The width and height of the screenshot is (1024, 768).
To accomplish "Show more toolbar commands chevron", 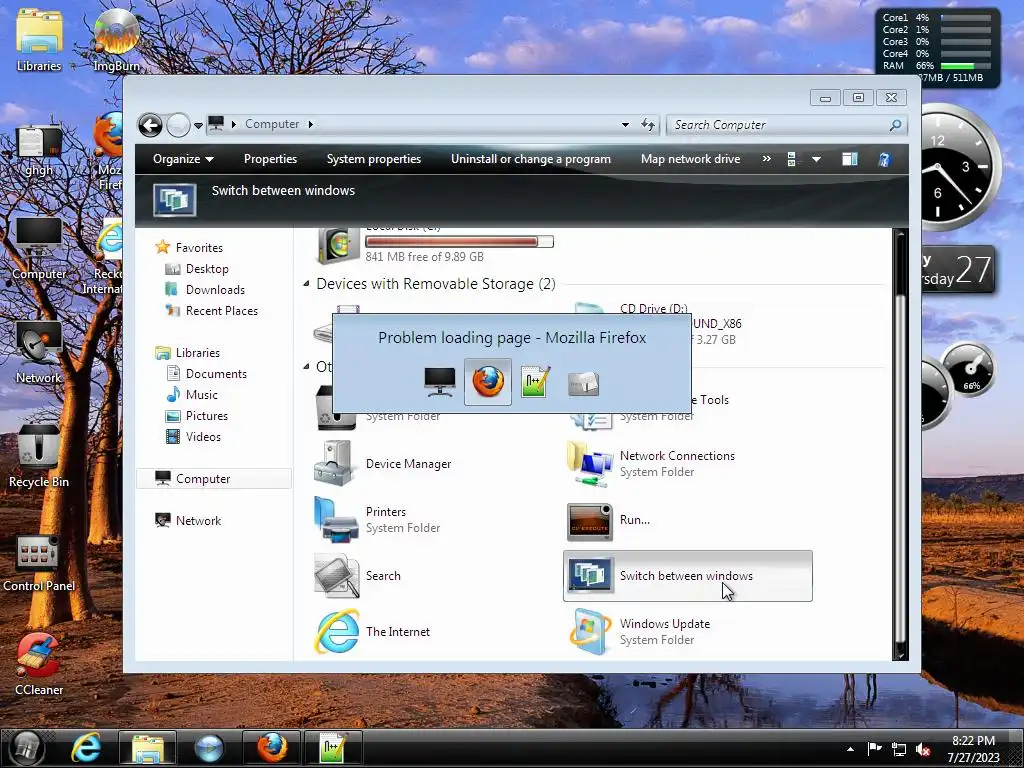I will (766, 159).
